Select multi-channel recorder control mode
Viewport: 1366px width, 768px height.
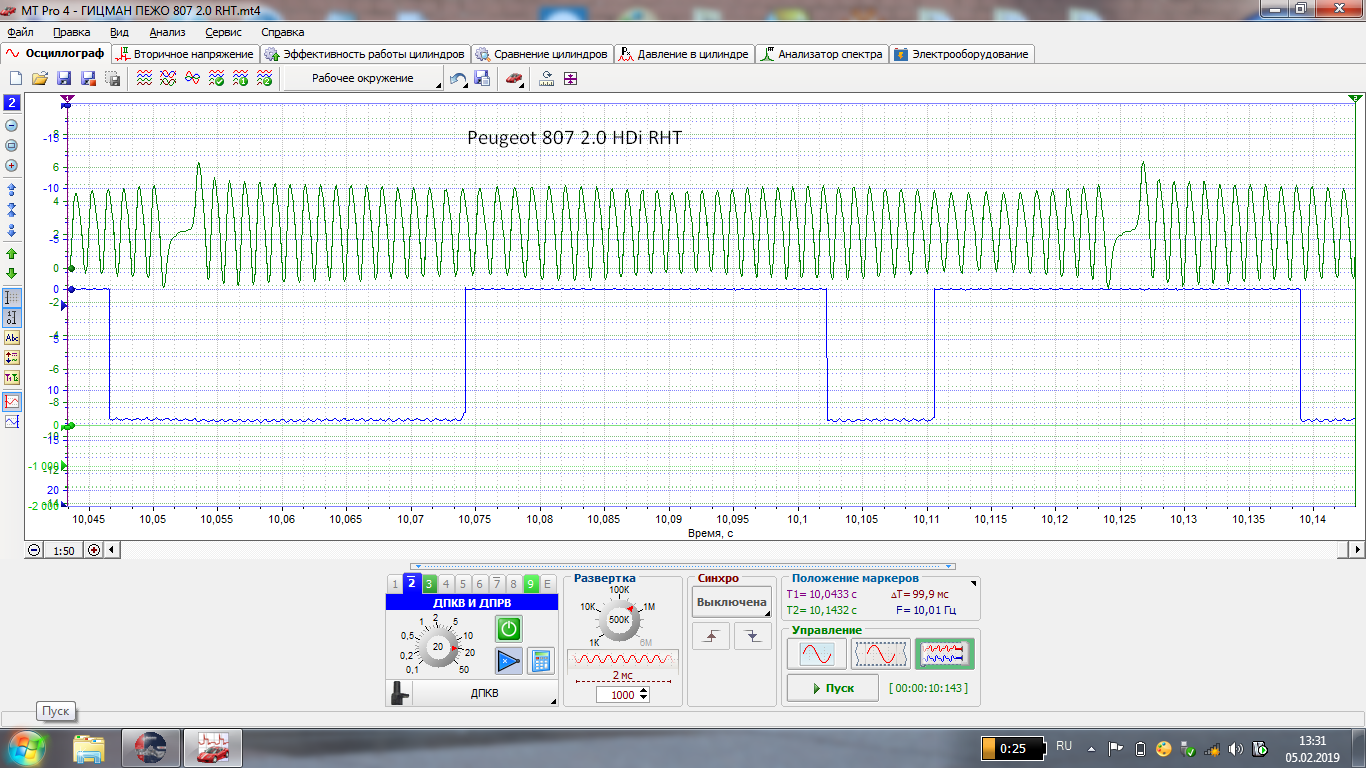point(945,654)
